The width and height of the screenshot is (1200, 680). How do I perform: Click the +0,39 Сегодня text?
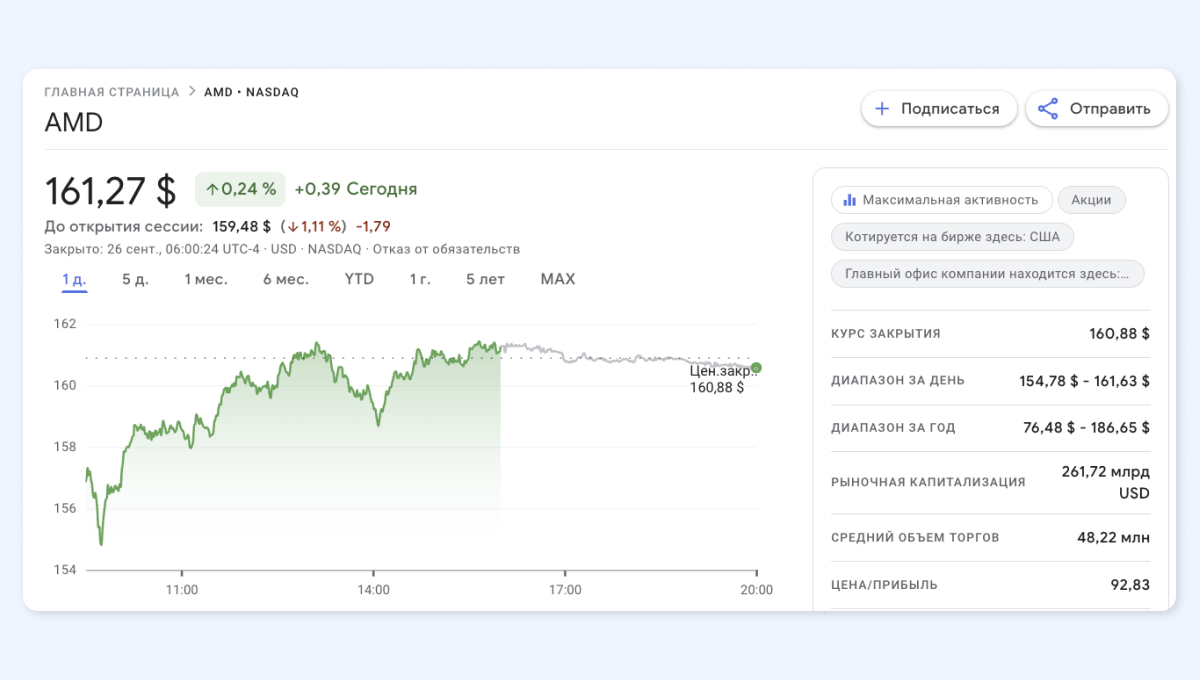(356, 189)
